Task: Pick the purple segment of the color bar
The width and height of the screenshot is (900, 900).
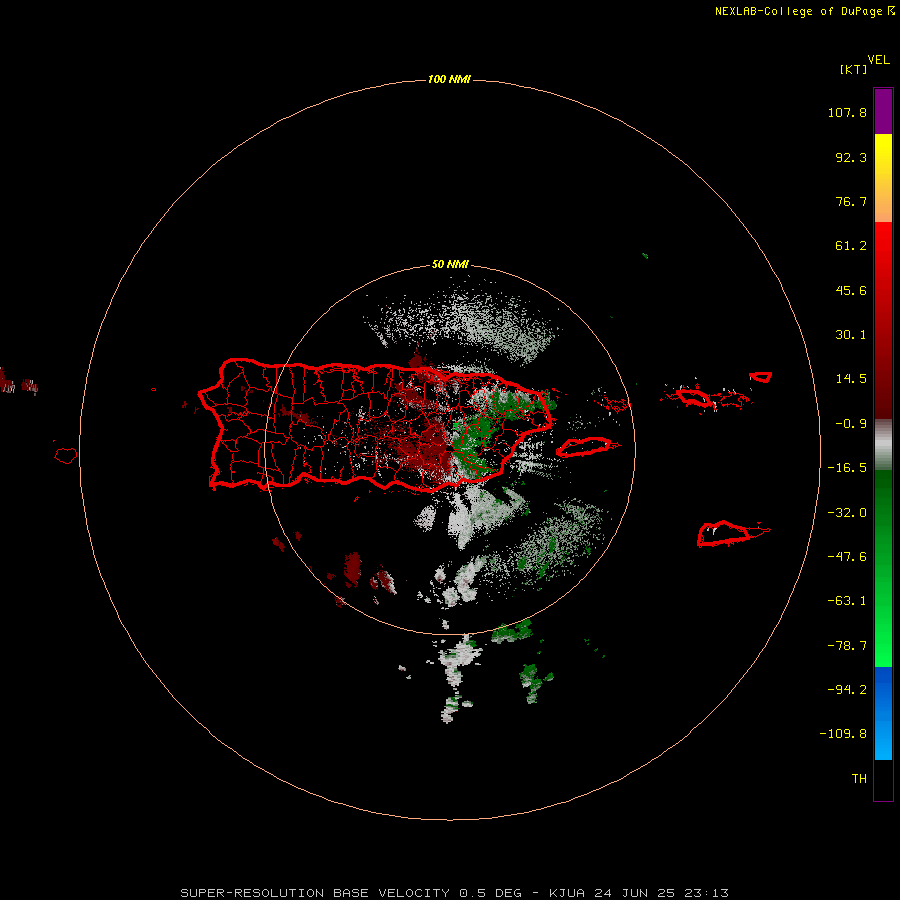Action: coord(883,111)
